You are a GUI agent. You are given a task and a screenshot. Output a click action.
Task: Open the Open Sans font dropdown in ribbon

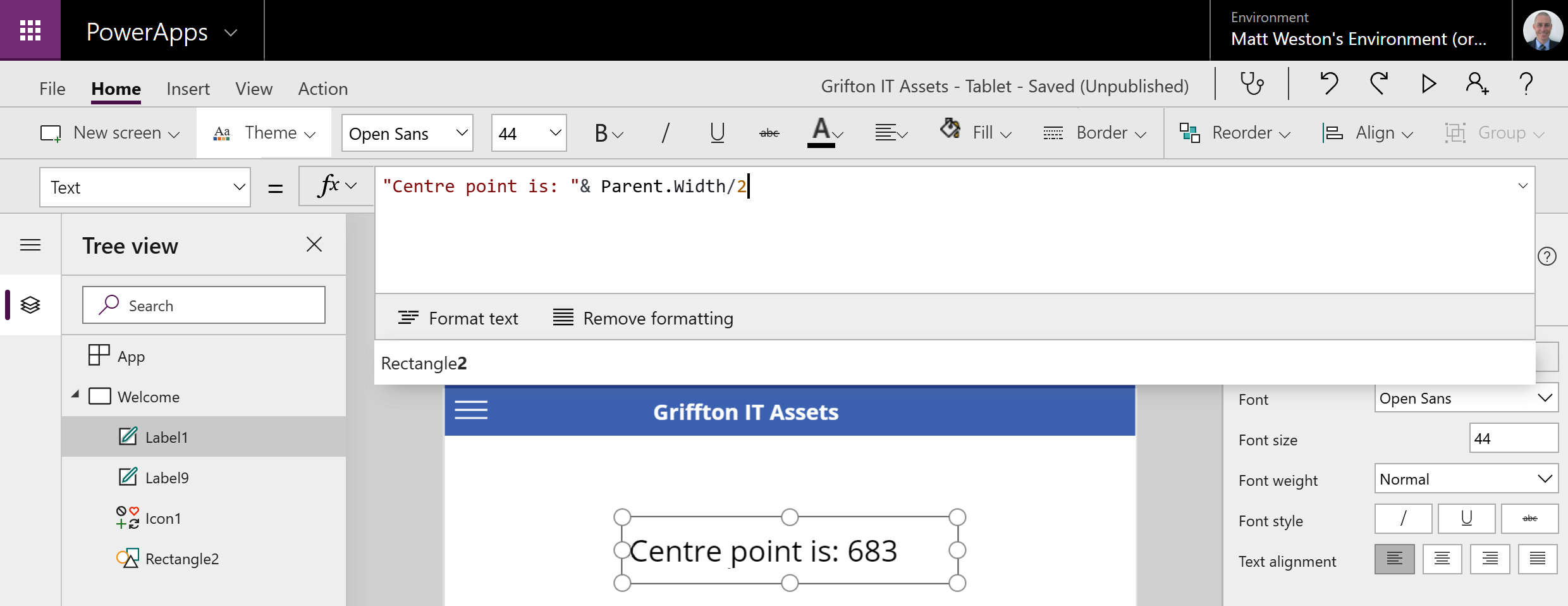(407, 133)
